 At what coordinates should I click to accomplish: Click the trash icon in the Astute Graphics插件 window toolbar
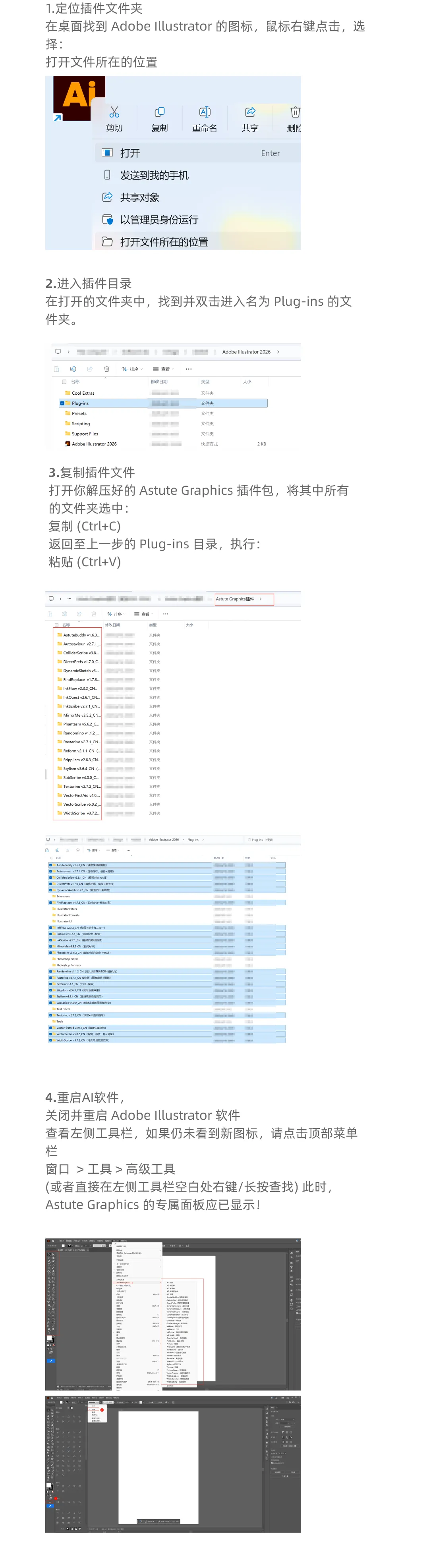coord(94,614)
